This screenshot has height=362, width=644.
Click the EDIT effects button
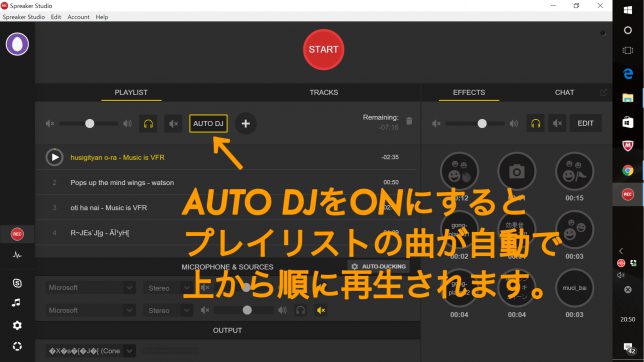tap(585, 123)
